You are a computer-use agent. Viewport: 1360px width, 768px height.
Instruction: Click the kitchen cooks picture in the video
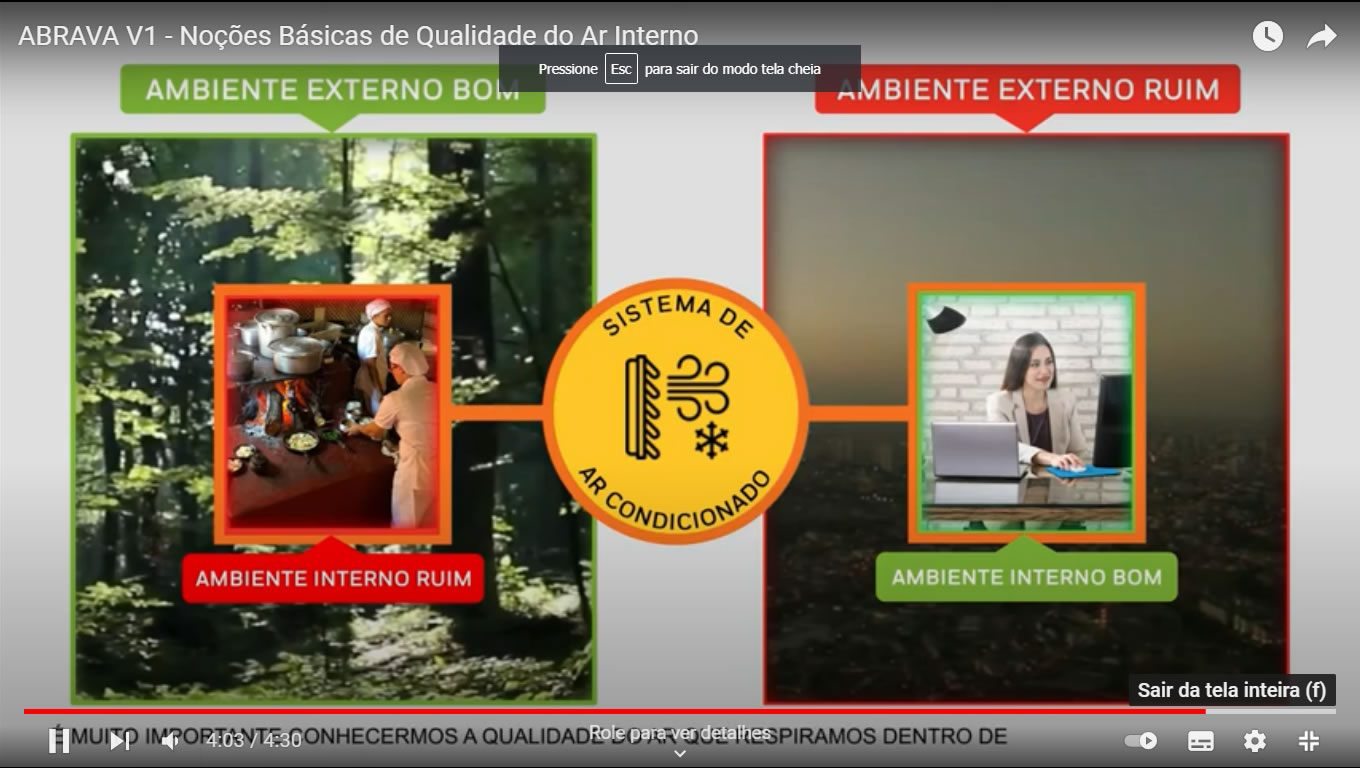coord(332,413)
